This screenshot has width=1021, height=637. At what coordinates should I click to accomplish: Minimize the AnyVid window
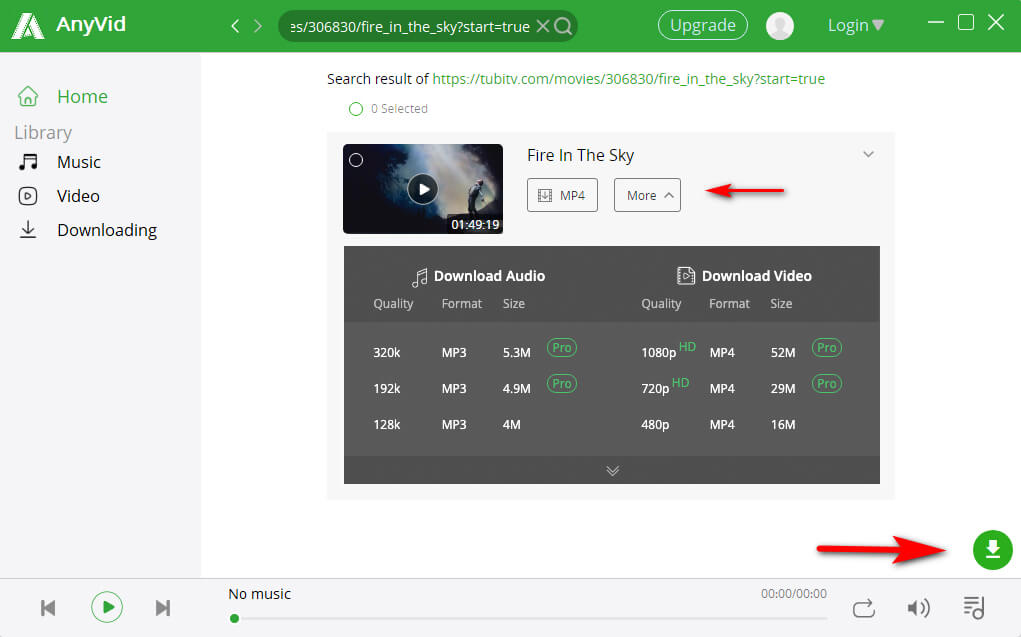(x=936, y=22)
